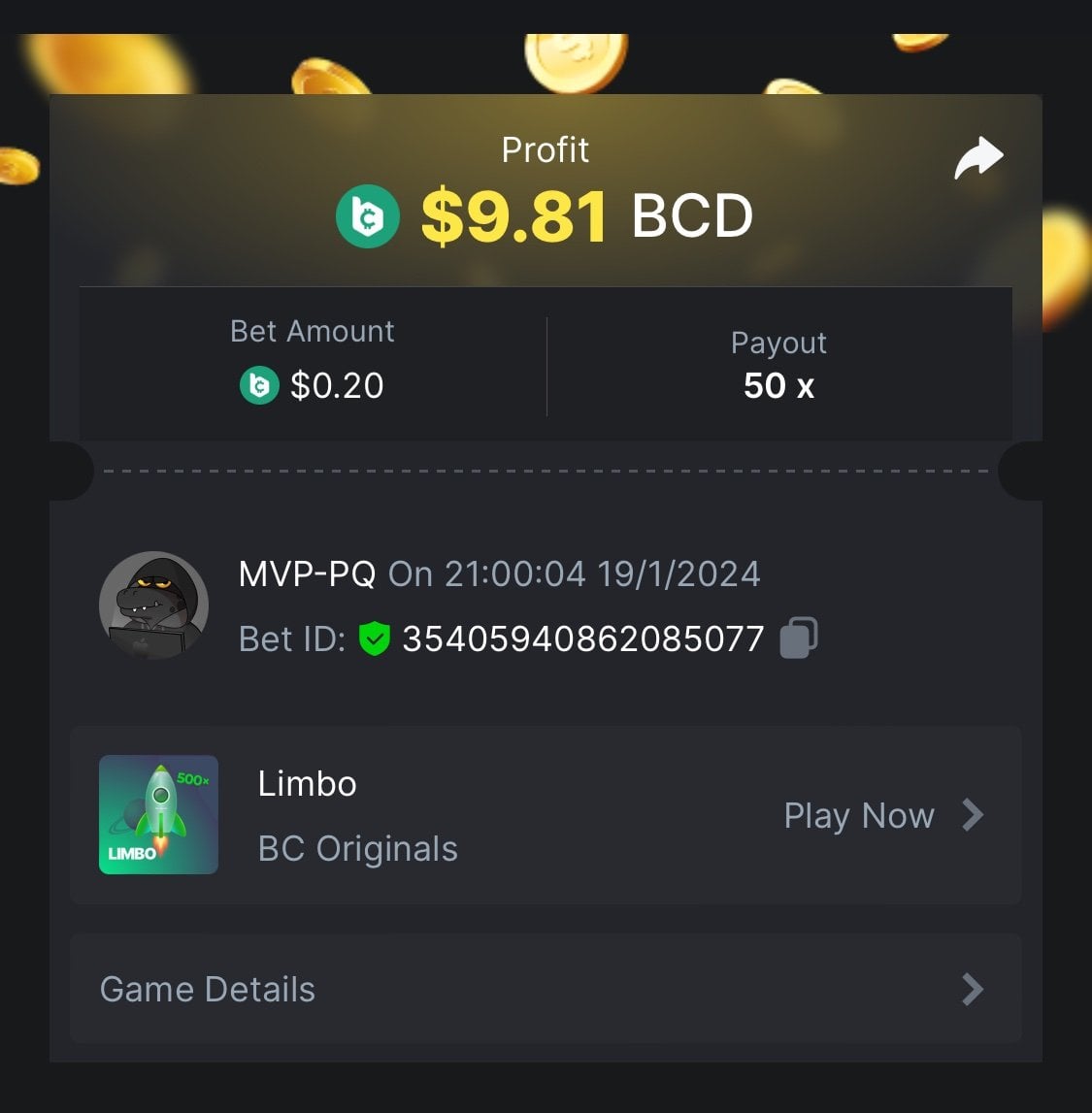Image resolution: width=1092 pixels, height=1113 pixels.
Task: Click the Profit heading label
Action: [546, 149]
